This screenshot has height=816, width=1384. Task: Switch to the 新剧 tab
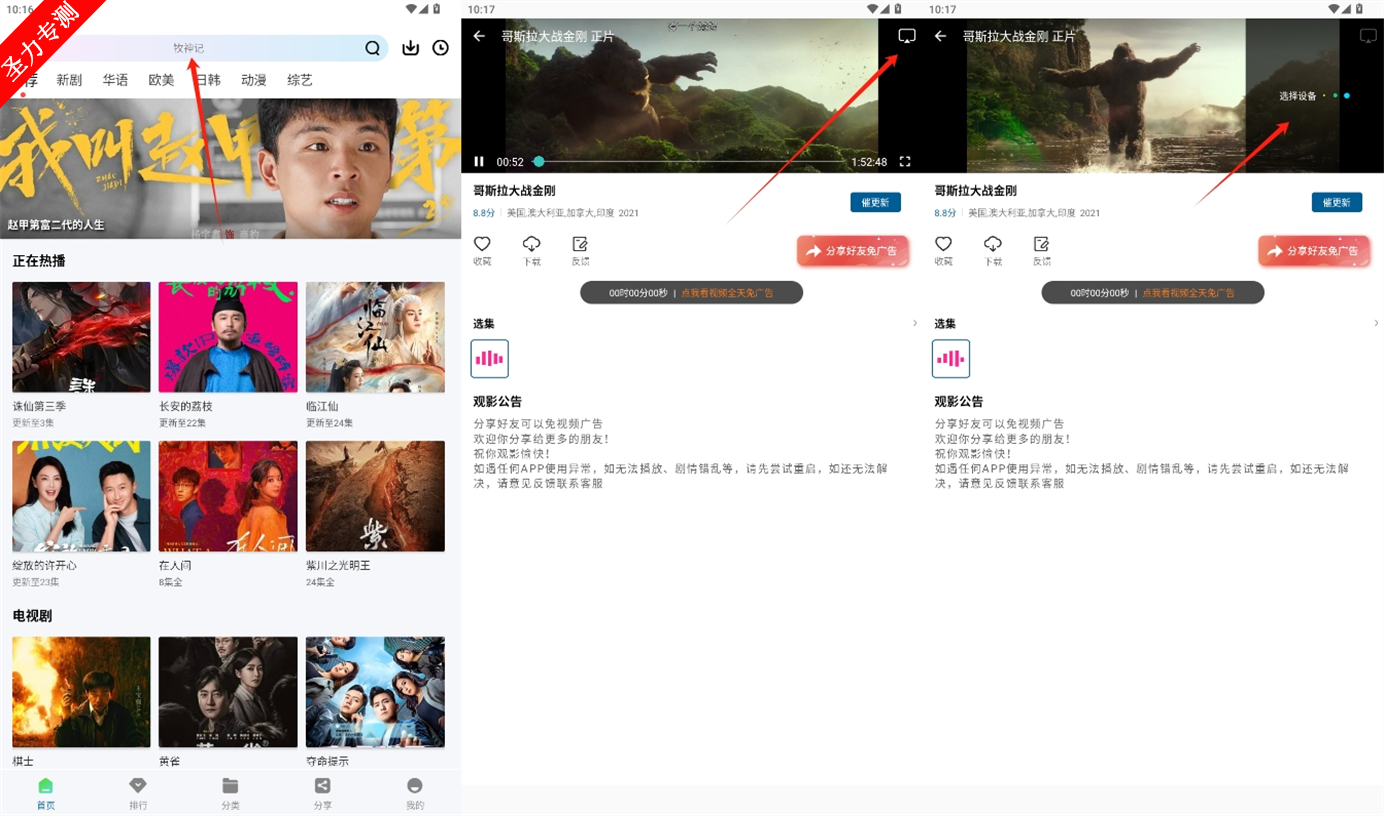coord(69,80)
